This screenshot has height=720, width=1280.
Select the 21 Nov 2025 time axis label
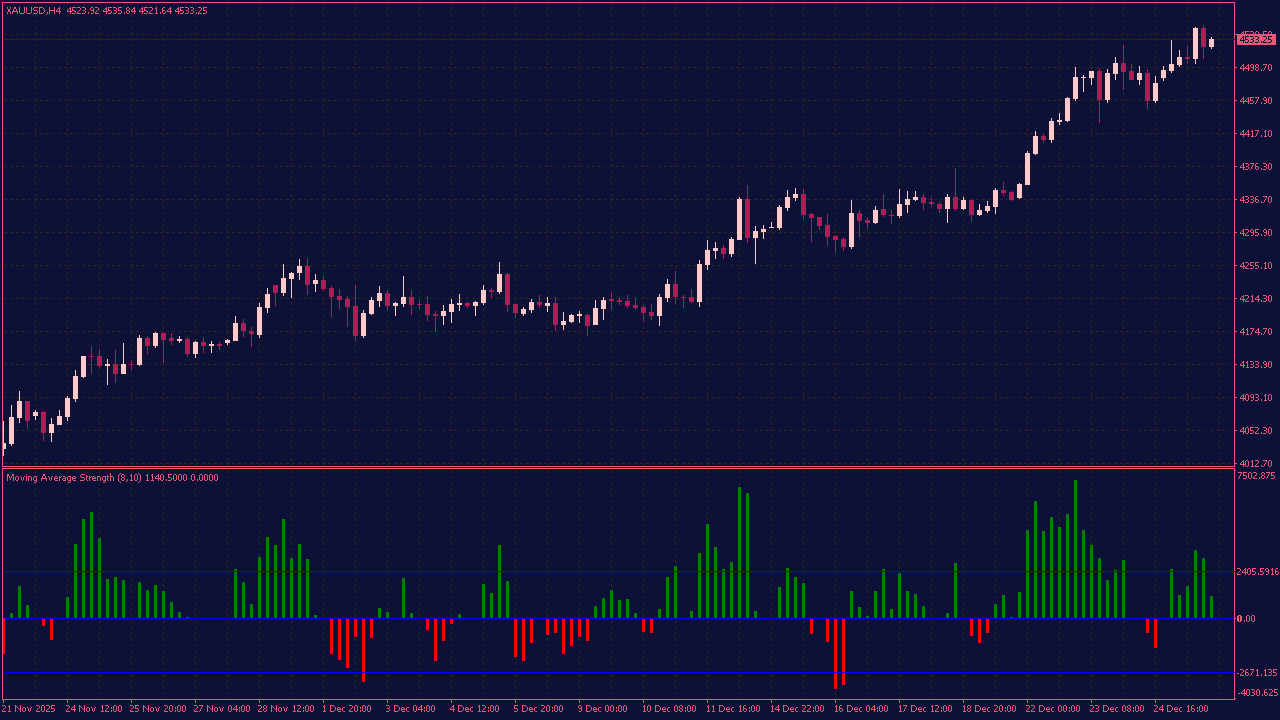[x=29, y=708]
